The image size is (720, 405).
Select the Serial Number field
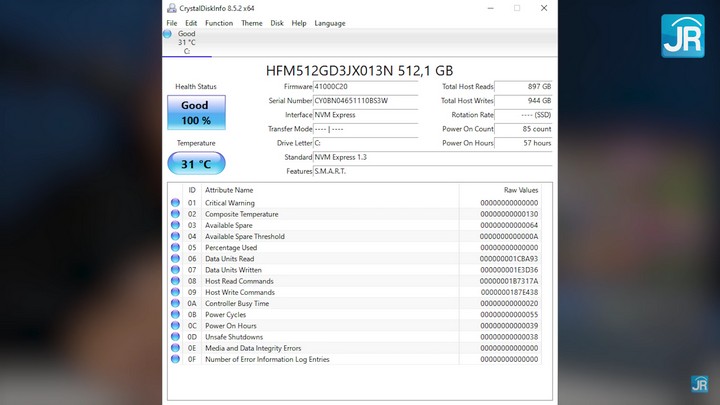[365, 101]
